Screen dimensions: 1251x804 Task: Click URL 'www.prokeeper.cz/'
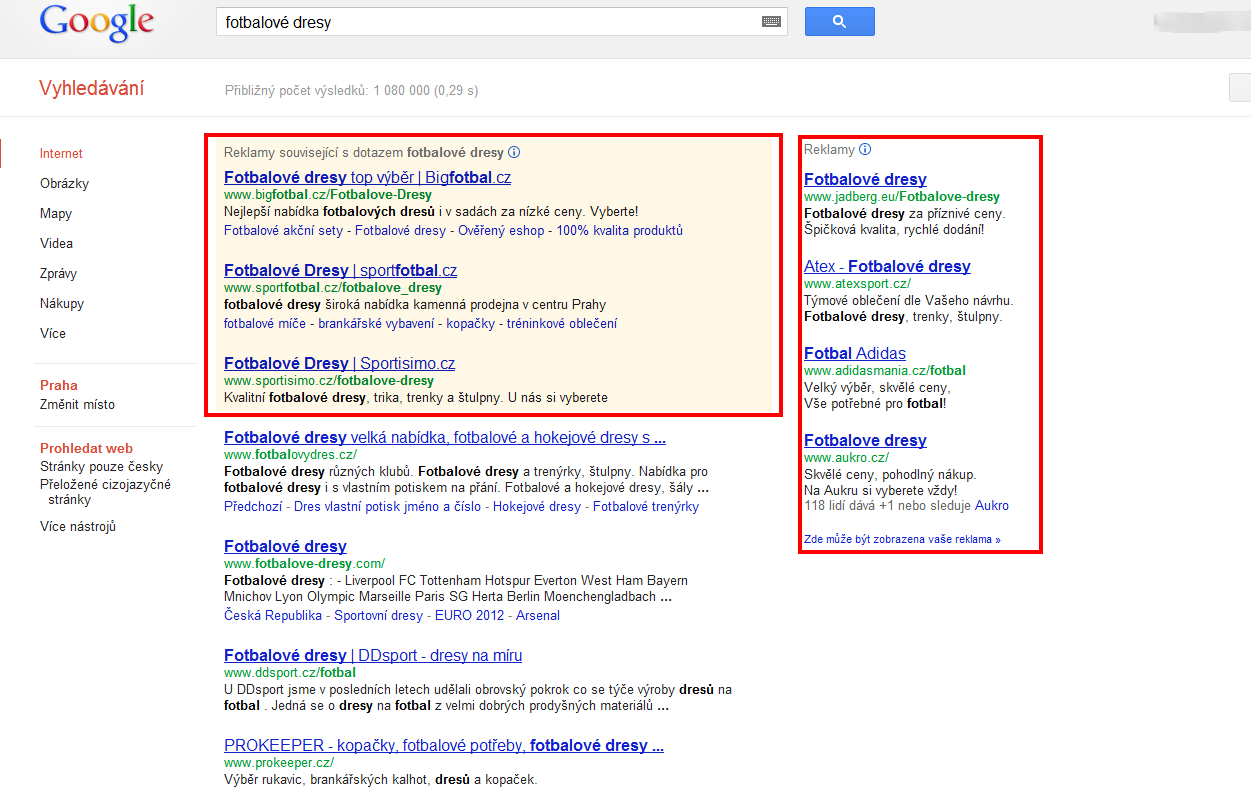coord(279,763)
